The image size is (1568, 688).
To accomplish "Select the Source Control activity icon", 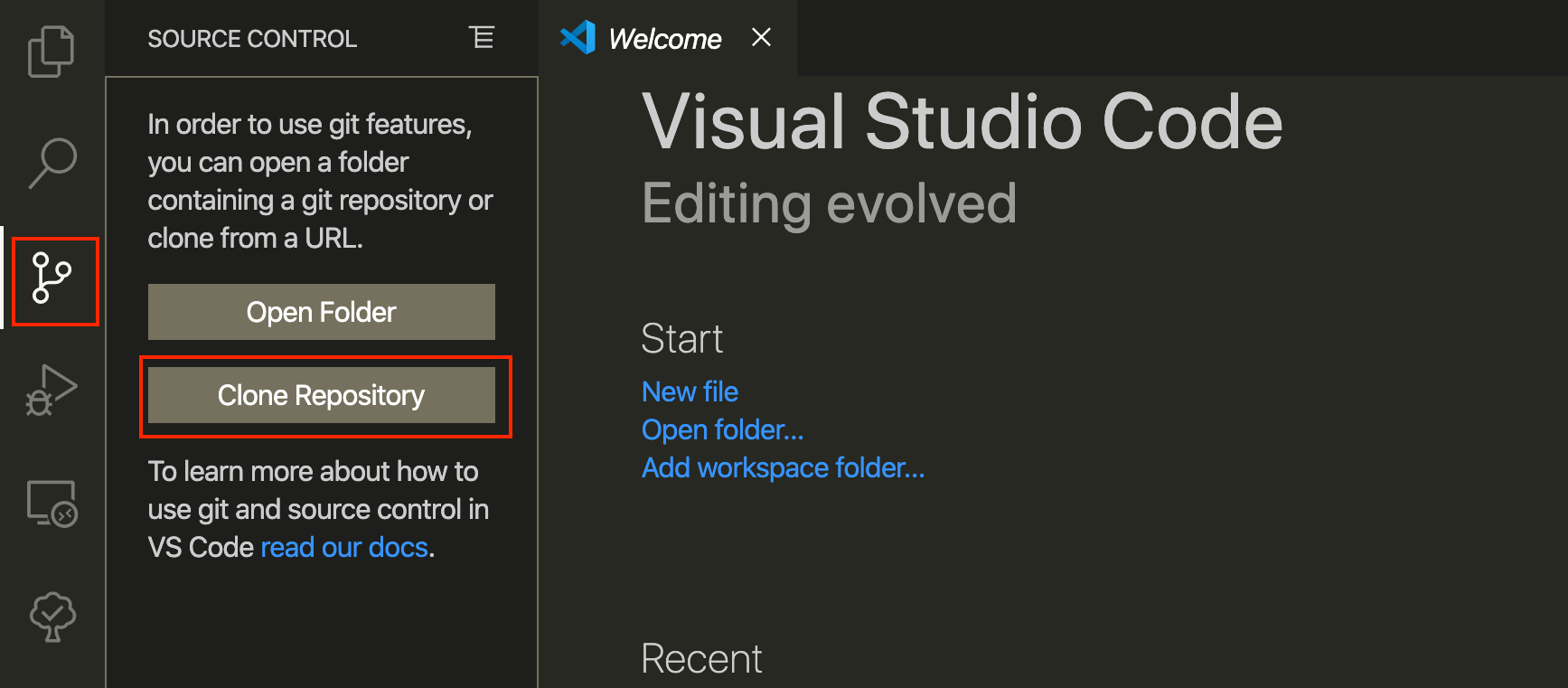I will click(52, 278).
